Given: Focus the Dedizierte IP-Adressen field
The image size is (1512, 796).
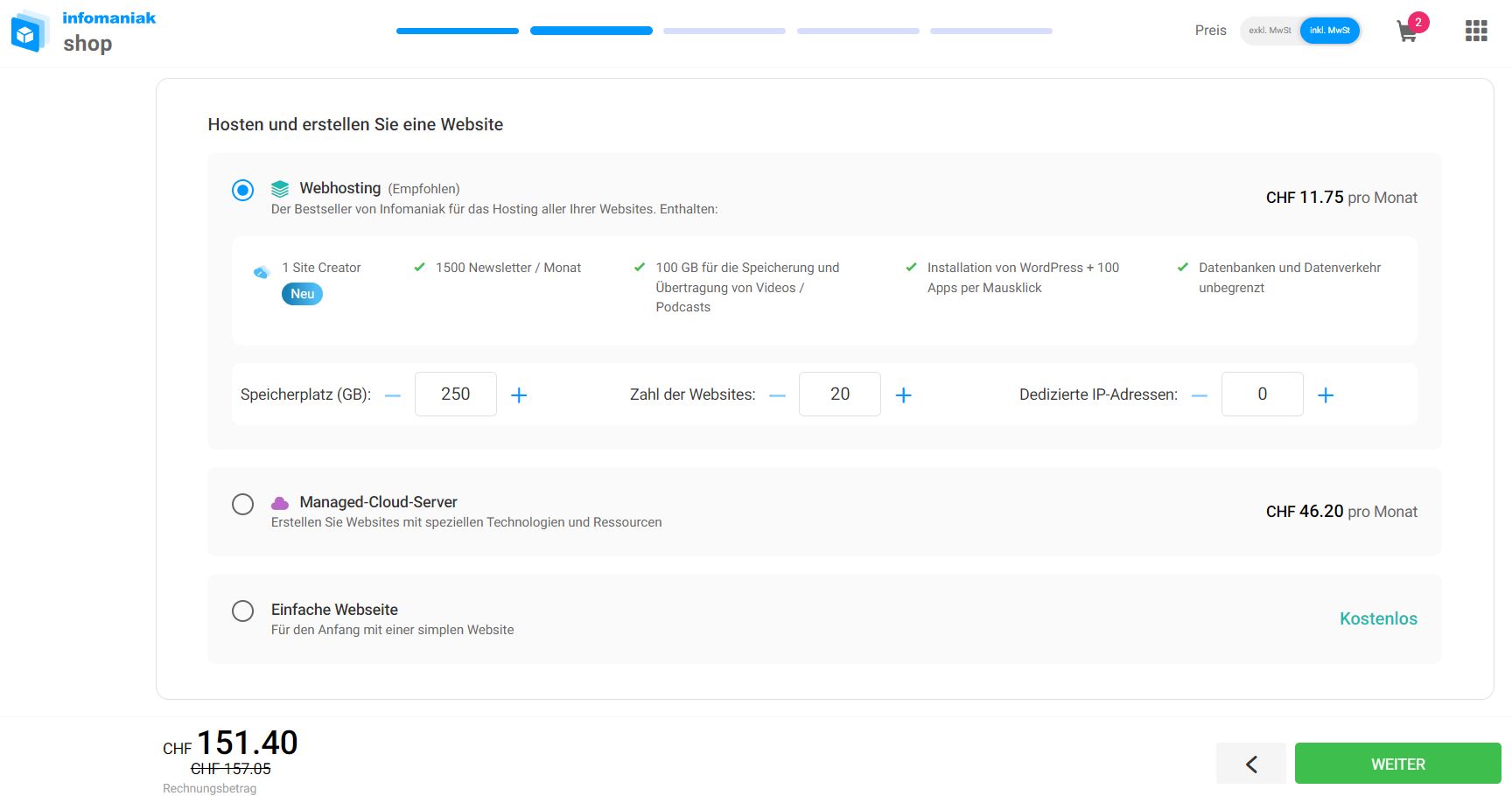Looking at the screenshot, I should click(x=1263, y=394).
